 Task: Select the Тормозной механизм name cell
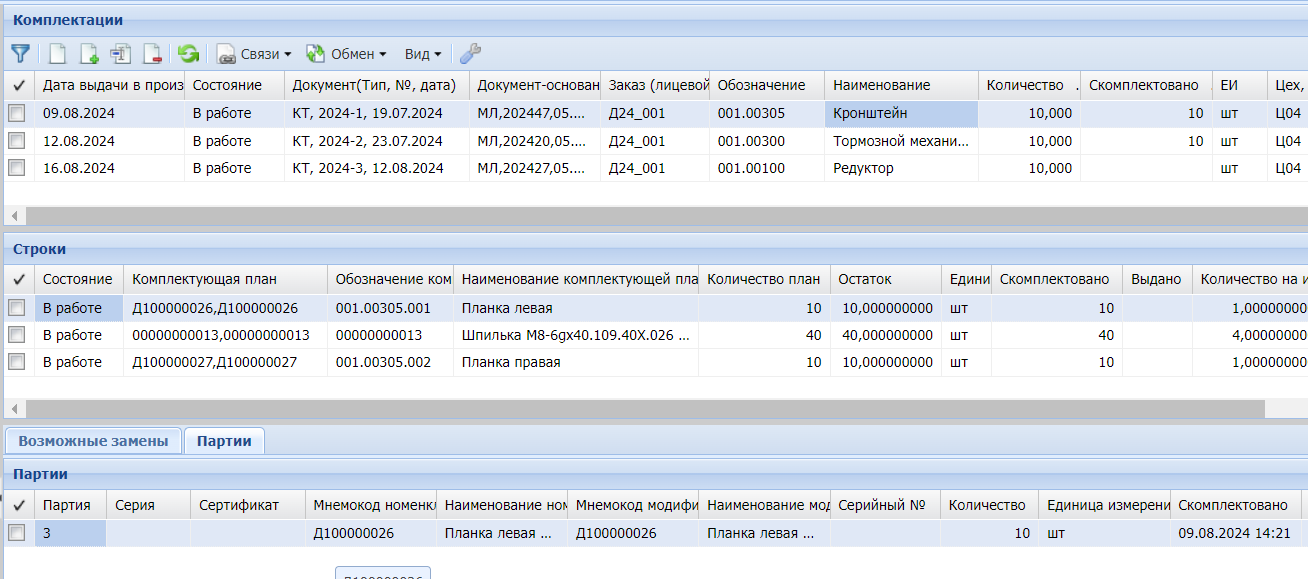900,141
